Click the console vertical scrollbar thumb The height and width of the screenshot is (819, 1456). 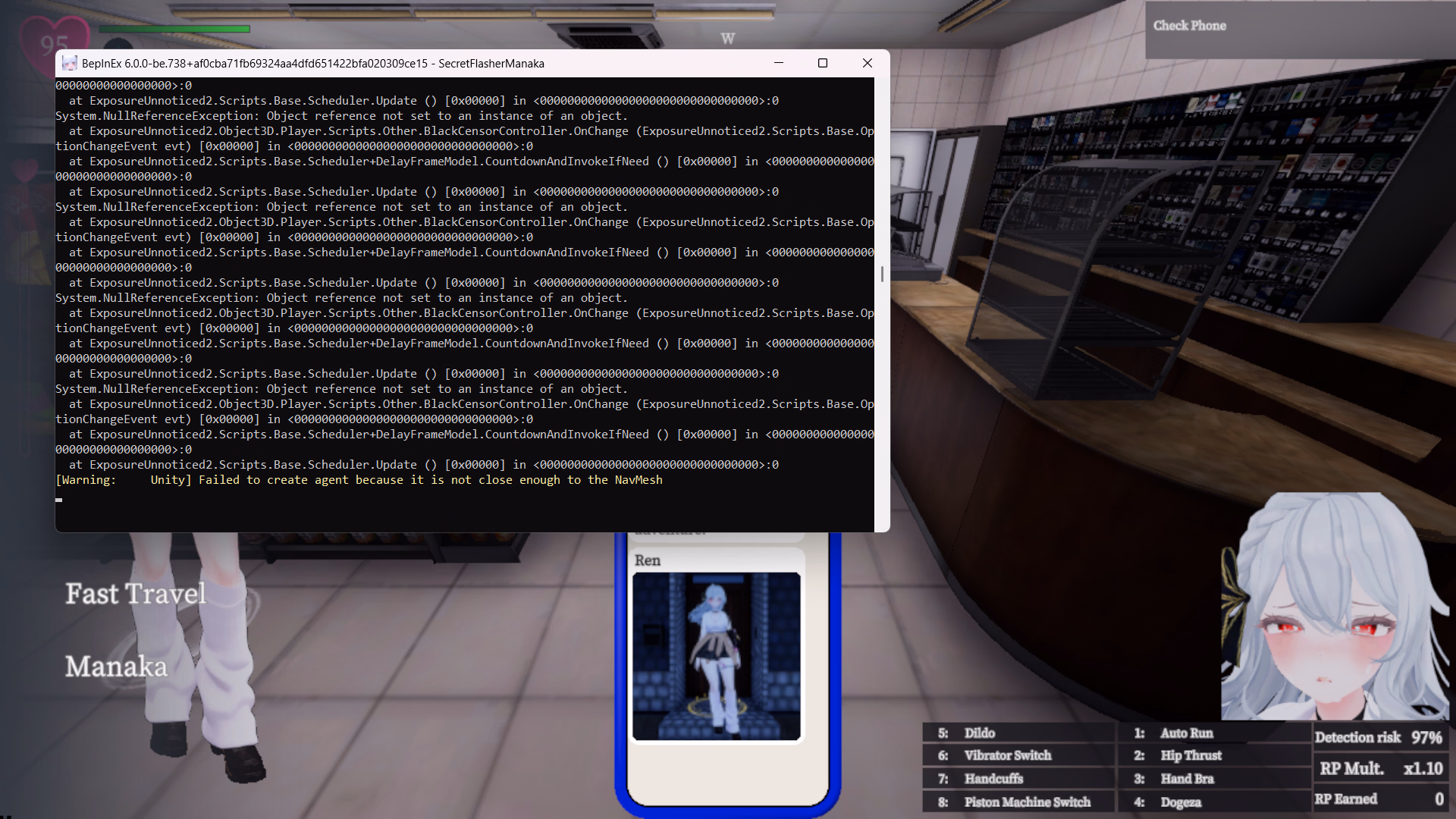coord(882,274)
